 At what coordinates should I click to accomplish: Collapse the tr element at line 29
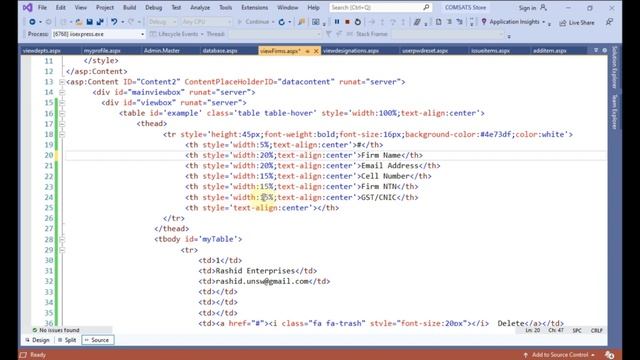(x=62, y=250)
